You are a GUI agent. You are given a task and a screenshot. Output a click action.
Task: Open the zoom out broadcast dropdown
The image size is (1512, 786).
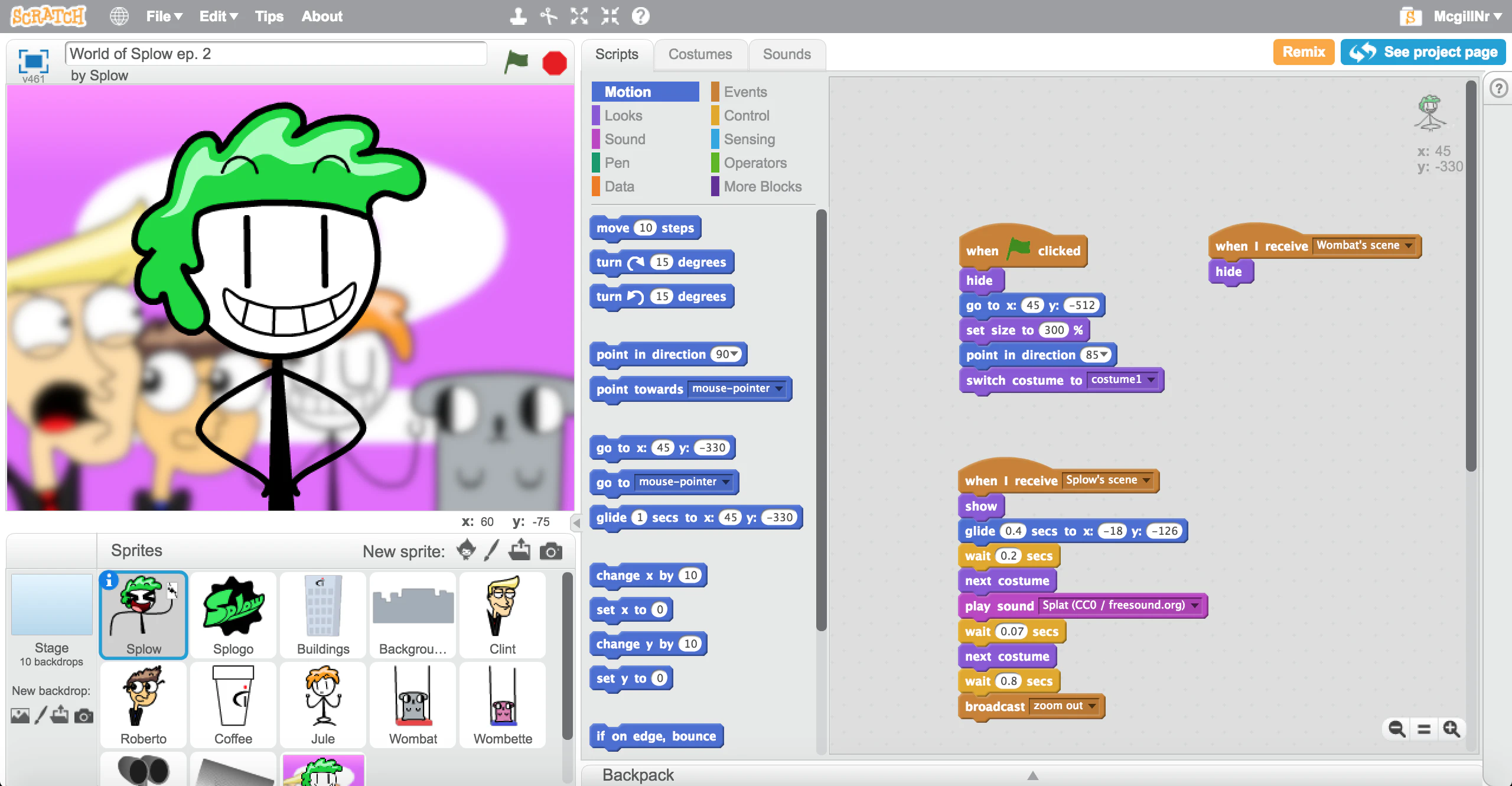1092,706
